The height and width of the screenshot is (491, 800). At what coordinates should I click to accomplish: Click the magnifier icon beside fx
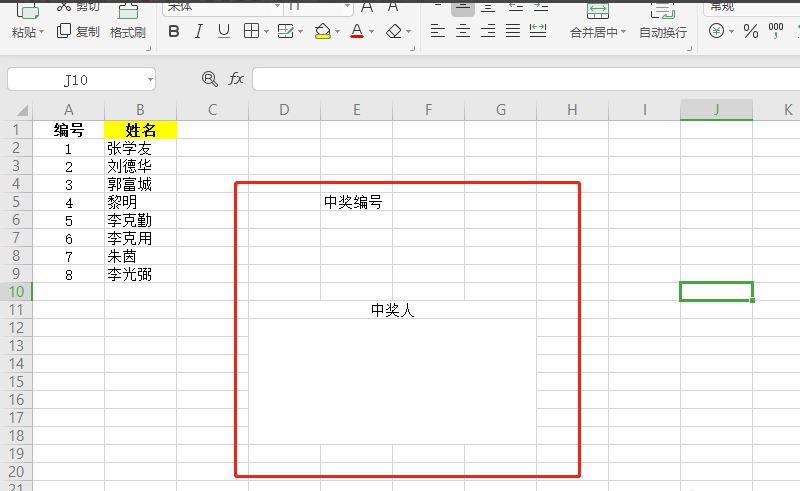(209, 78)
